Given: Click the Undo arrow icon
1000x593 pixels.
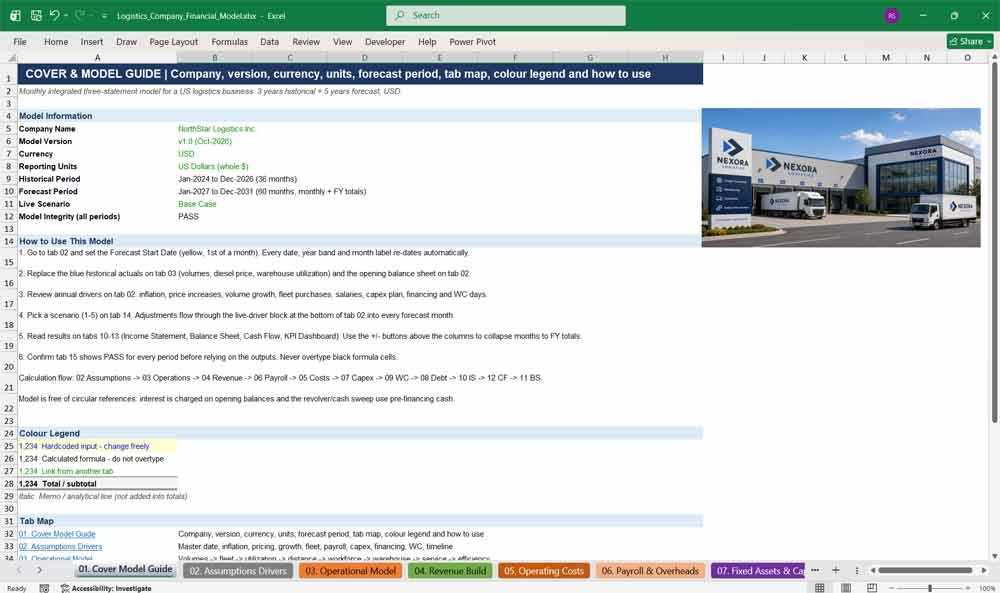Looking at the screenshot, I should pyautogui.click(x=54, y=15).
